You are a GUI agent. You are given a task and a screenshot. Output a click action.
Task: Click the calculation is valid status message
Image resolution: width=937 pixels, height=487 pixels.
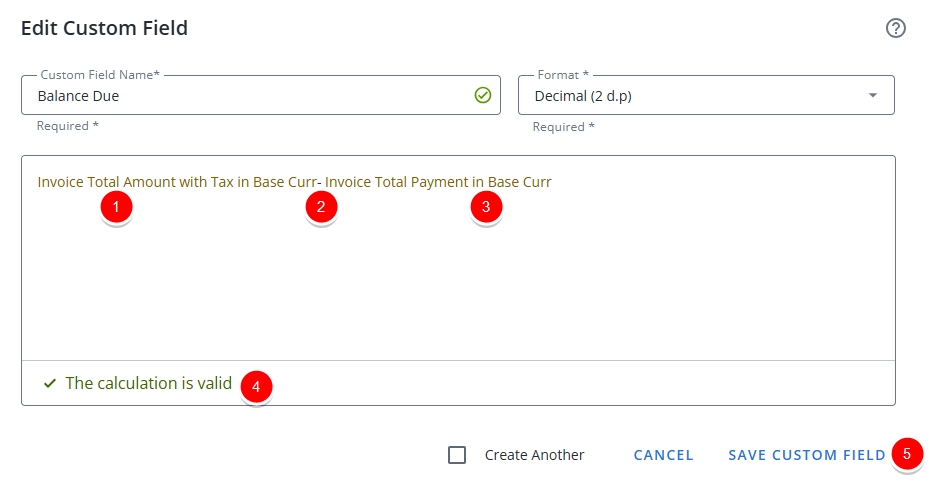[149, 383]
